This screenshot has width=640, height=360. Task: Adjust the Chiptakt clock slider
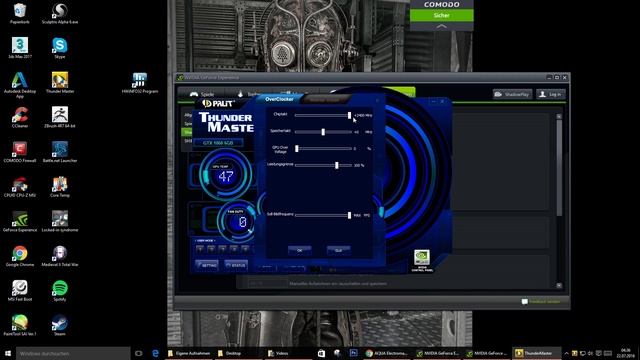click(323, 116)
